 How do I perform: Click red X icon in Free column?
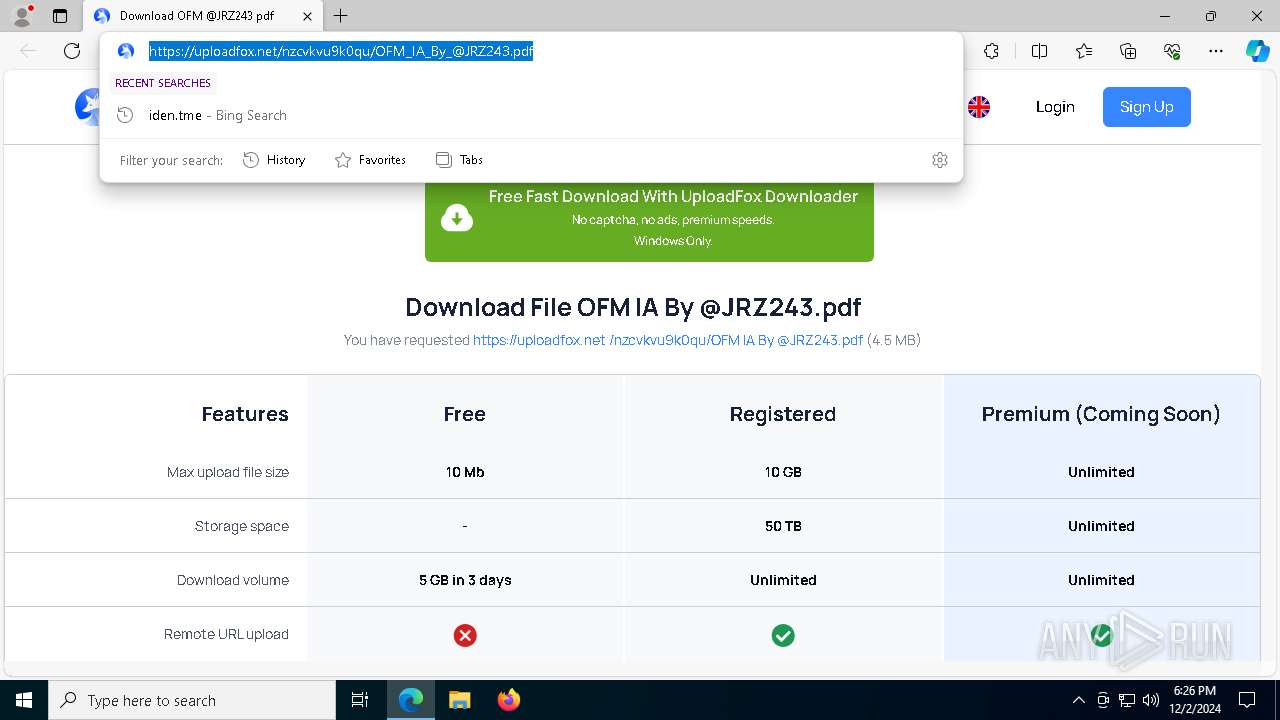(x=465, y=635)
